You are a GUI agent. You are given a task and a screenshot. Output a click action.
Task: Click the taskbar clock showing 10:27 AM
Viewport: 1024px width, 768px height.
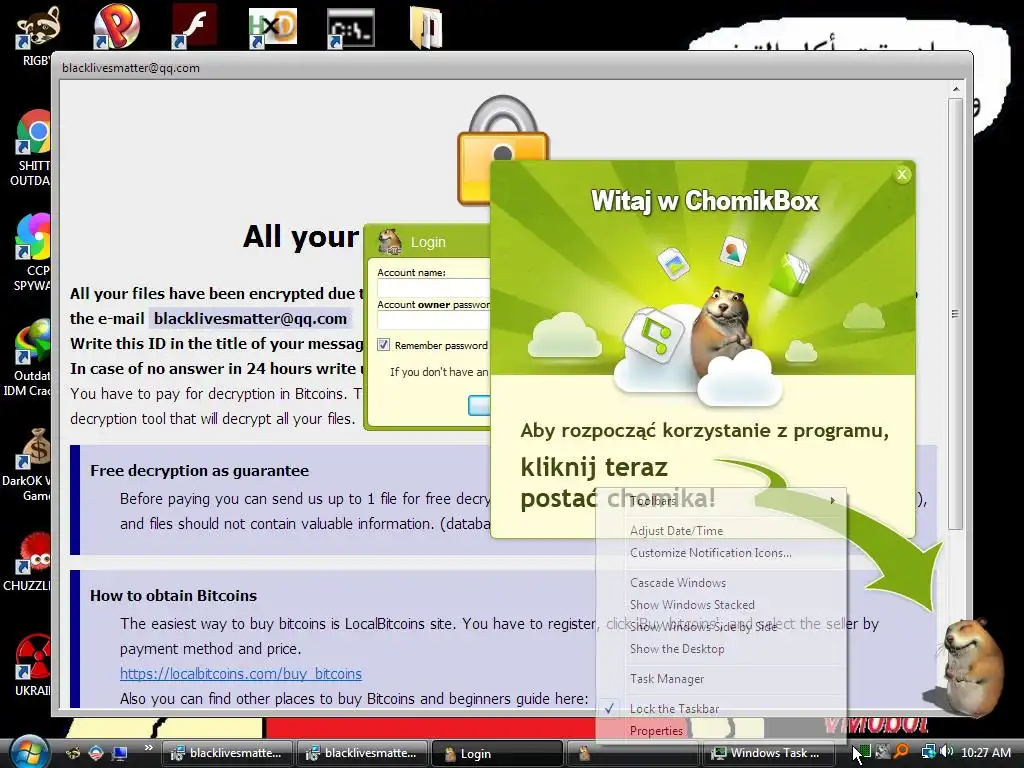click(x=985, y=752)
